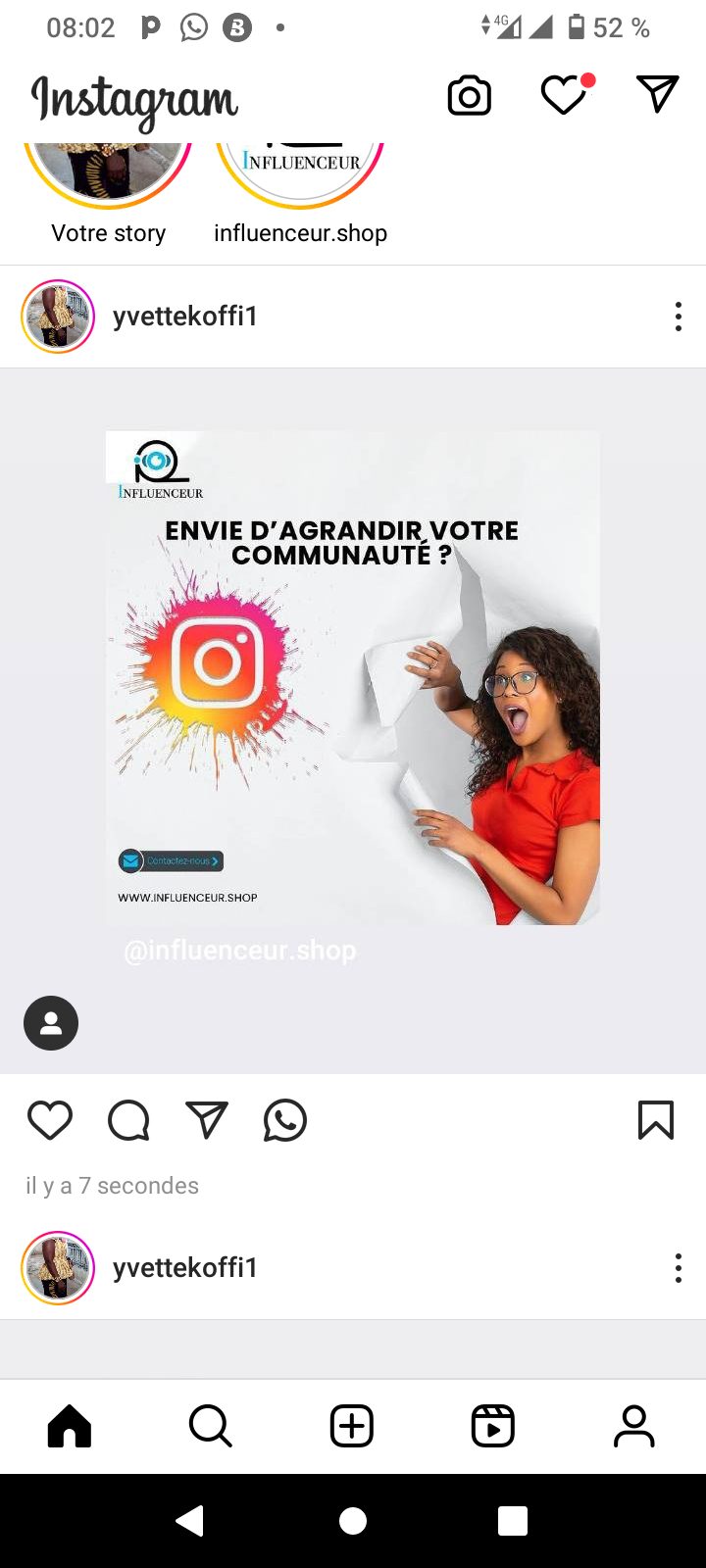Save the post with the bookmark icon
The width and height of the screenshot is (706, 1568).
pos(656,1120)
